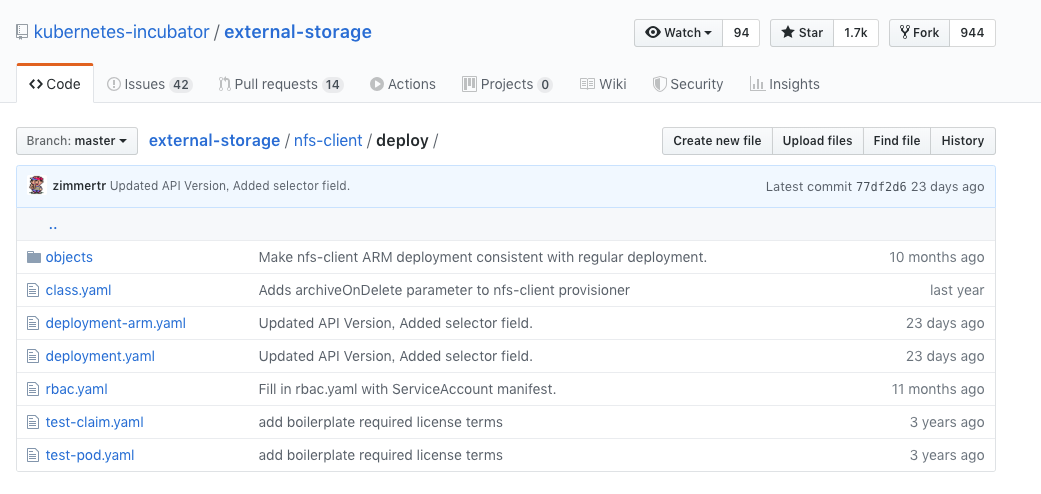Click the repository book icon
The image size is (1041, 494).
(22, 32)
